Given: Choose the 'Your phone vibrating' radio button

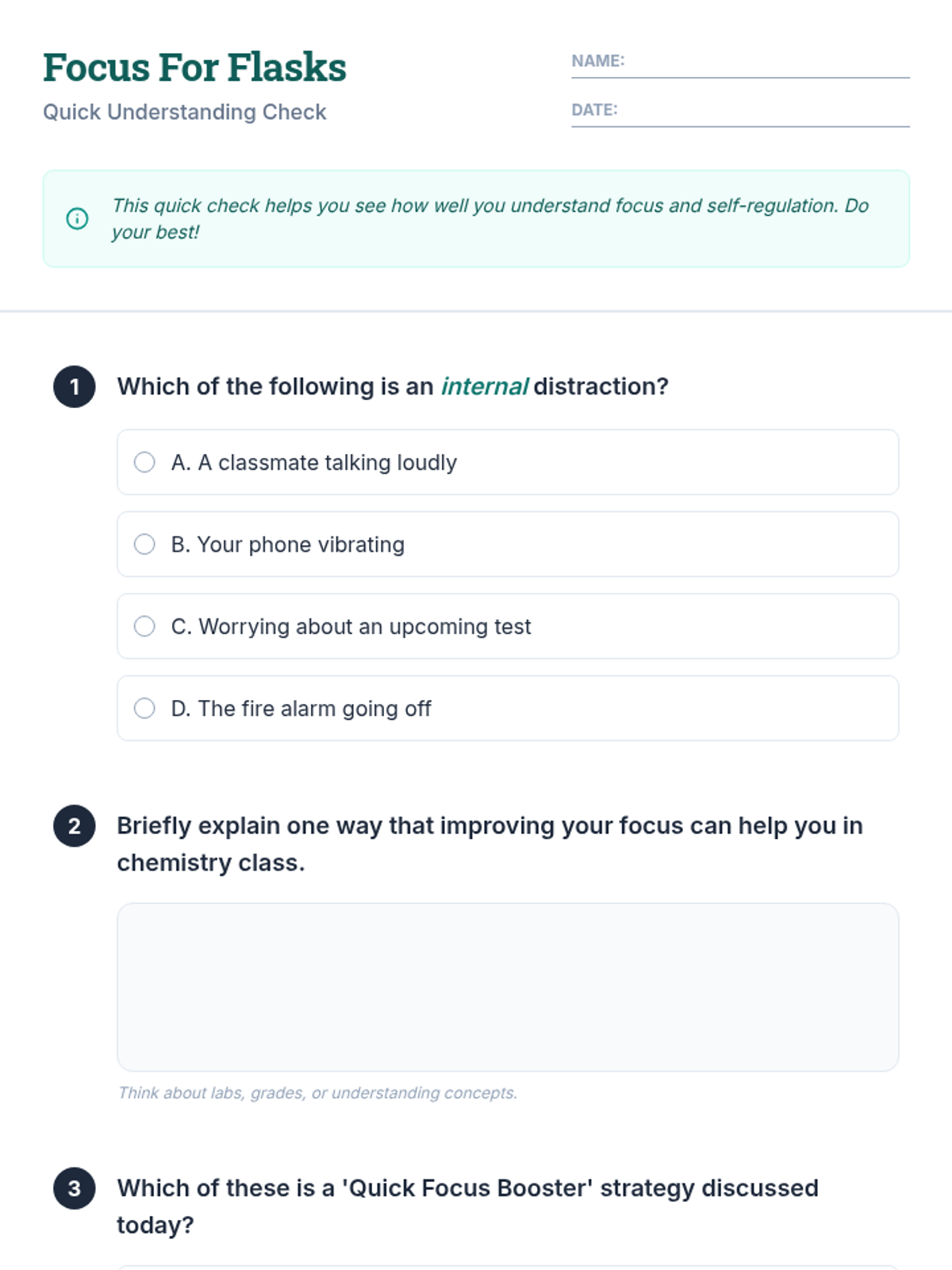Looking at the screenshot, I should (x=144, y=544).
